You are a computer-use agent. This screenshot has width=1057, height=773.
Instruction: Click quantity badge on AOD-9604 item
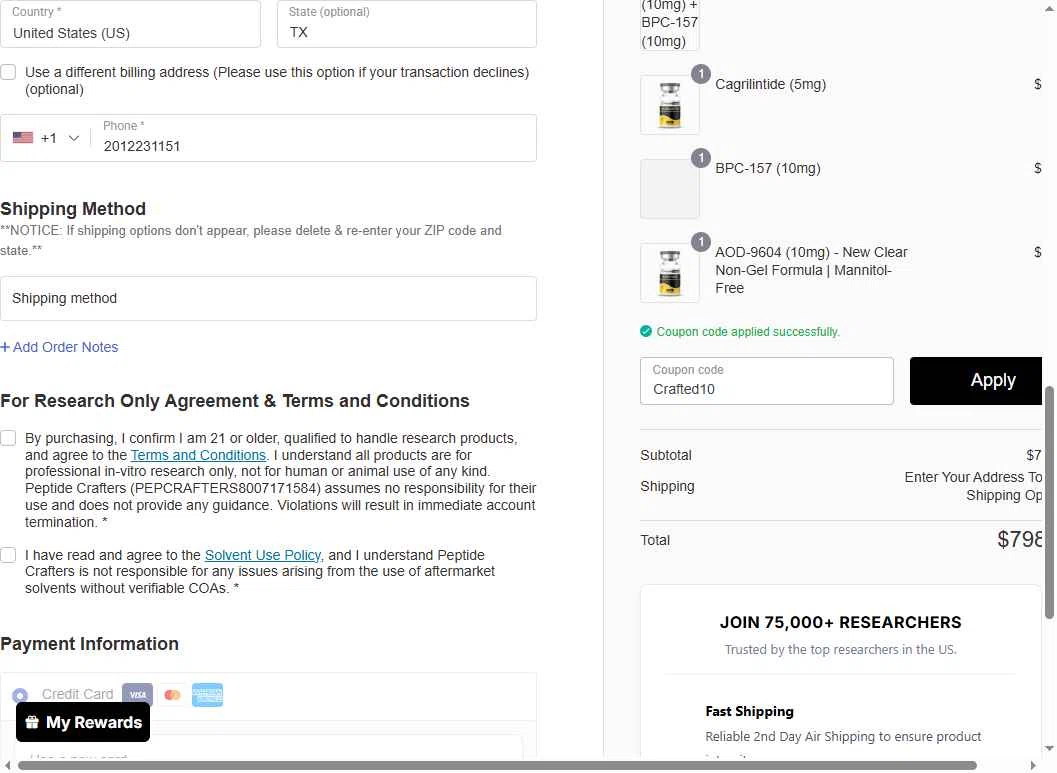701,242
